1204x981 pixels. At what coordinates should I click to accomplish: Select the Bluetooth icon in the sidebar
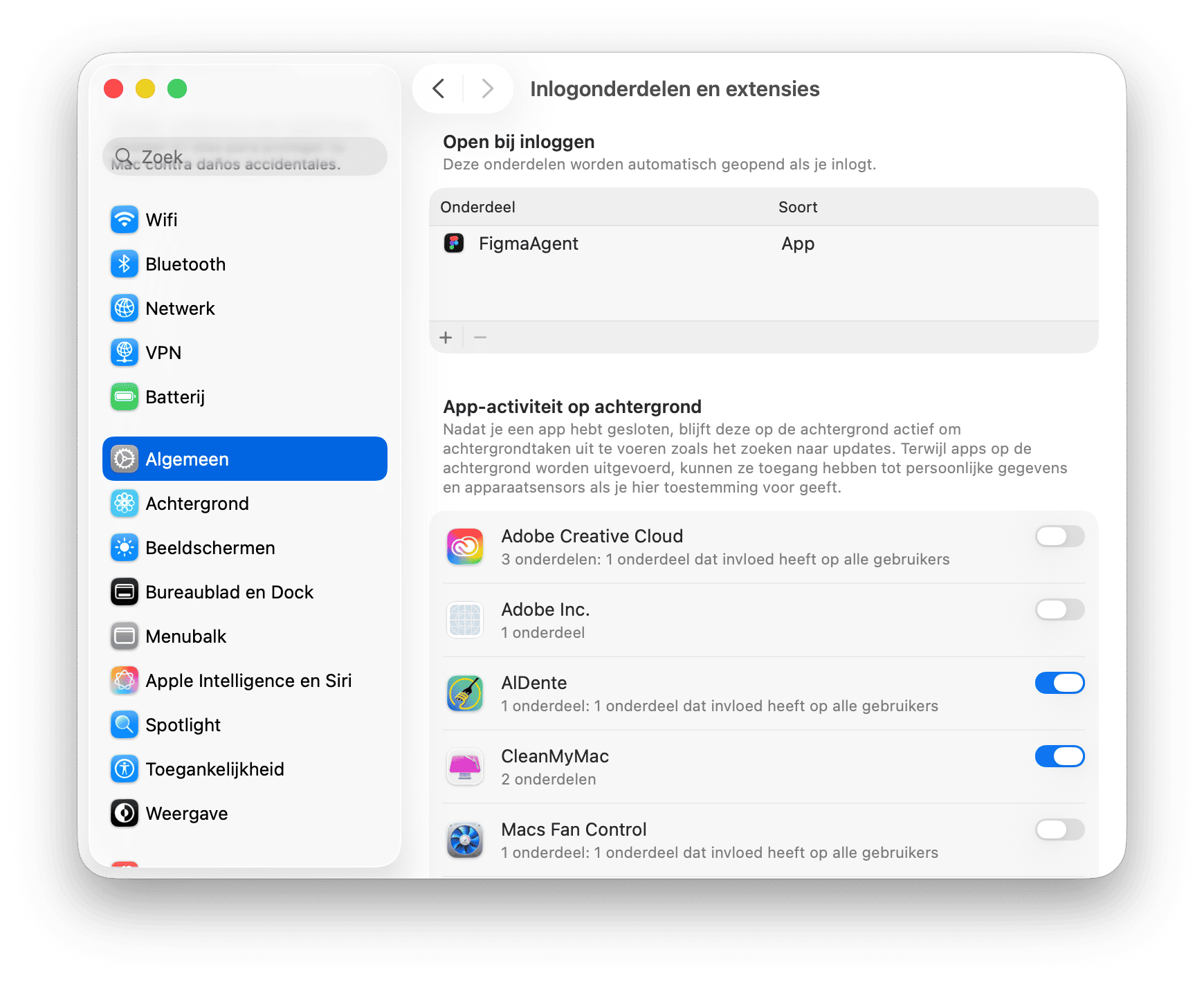[124, 264]
